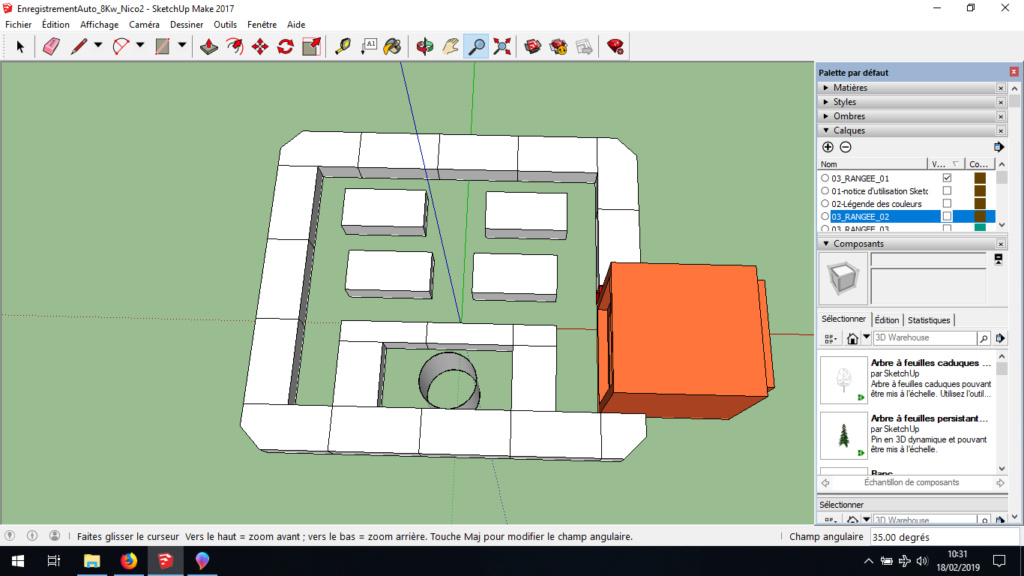This screenshot has height=576, width=1024.
Task: Expand the Styles panel
Action: [x=826, y=102]
